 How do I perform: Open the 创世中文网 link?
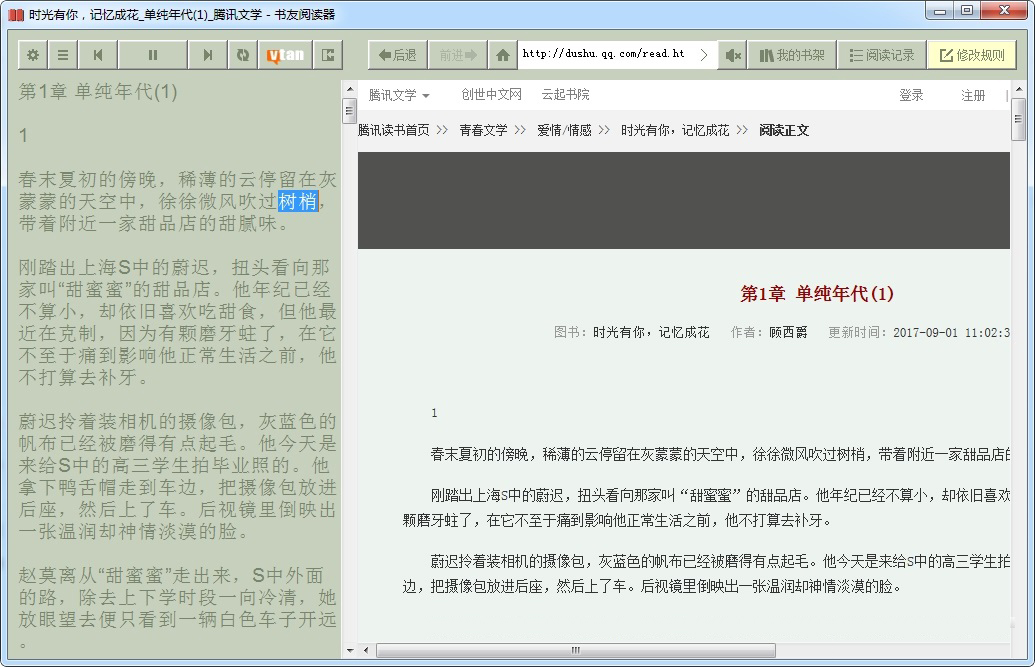coord(491,95)
